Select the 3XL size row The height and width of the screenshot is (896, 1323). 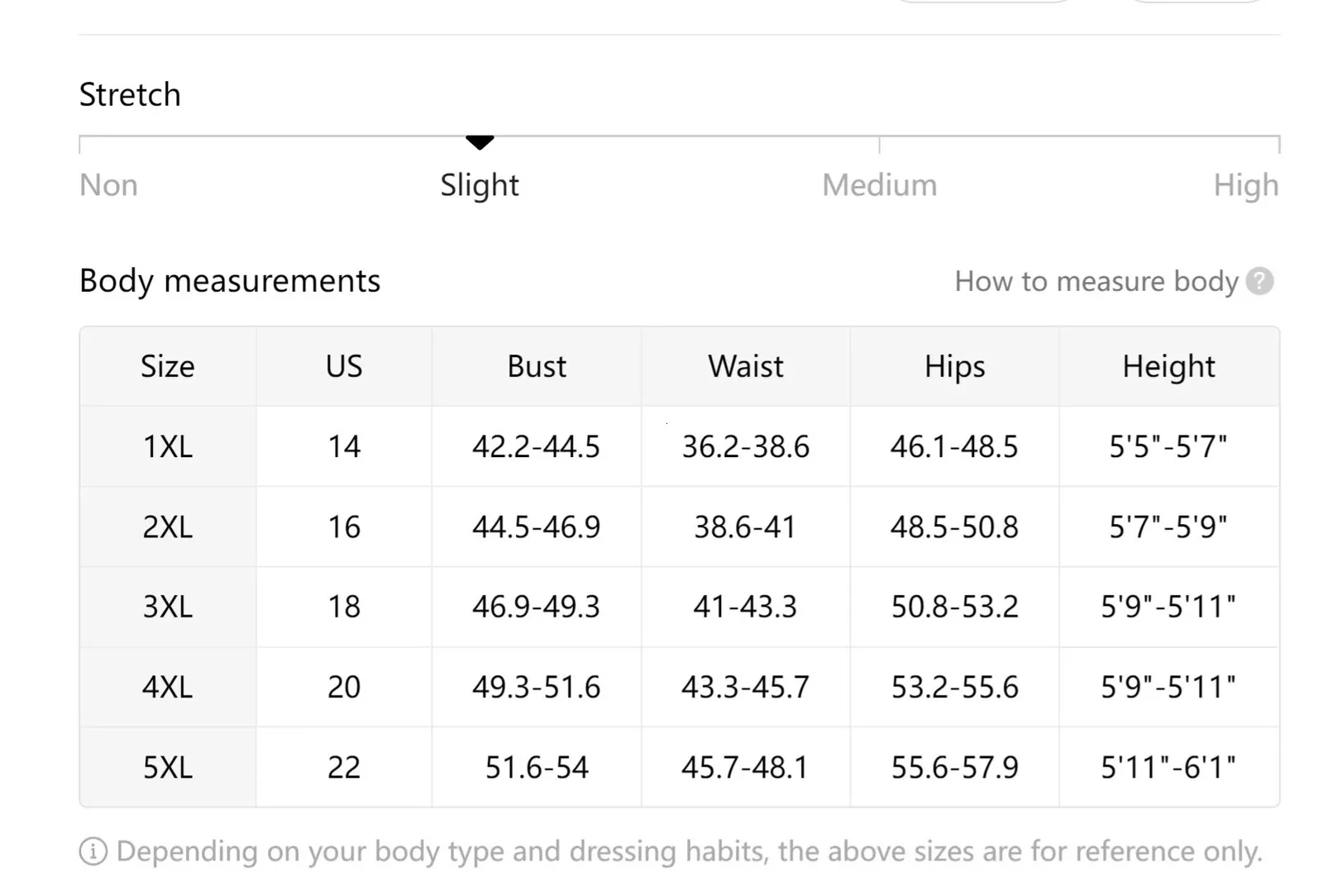[x=680, y=607]
